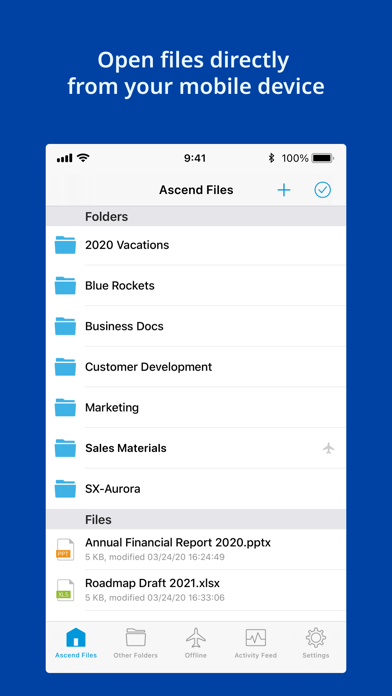Tap the folder icon beside Business Docs
392x696 pixels.
[x=65, y=326]
